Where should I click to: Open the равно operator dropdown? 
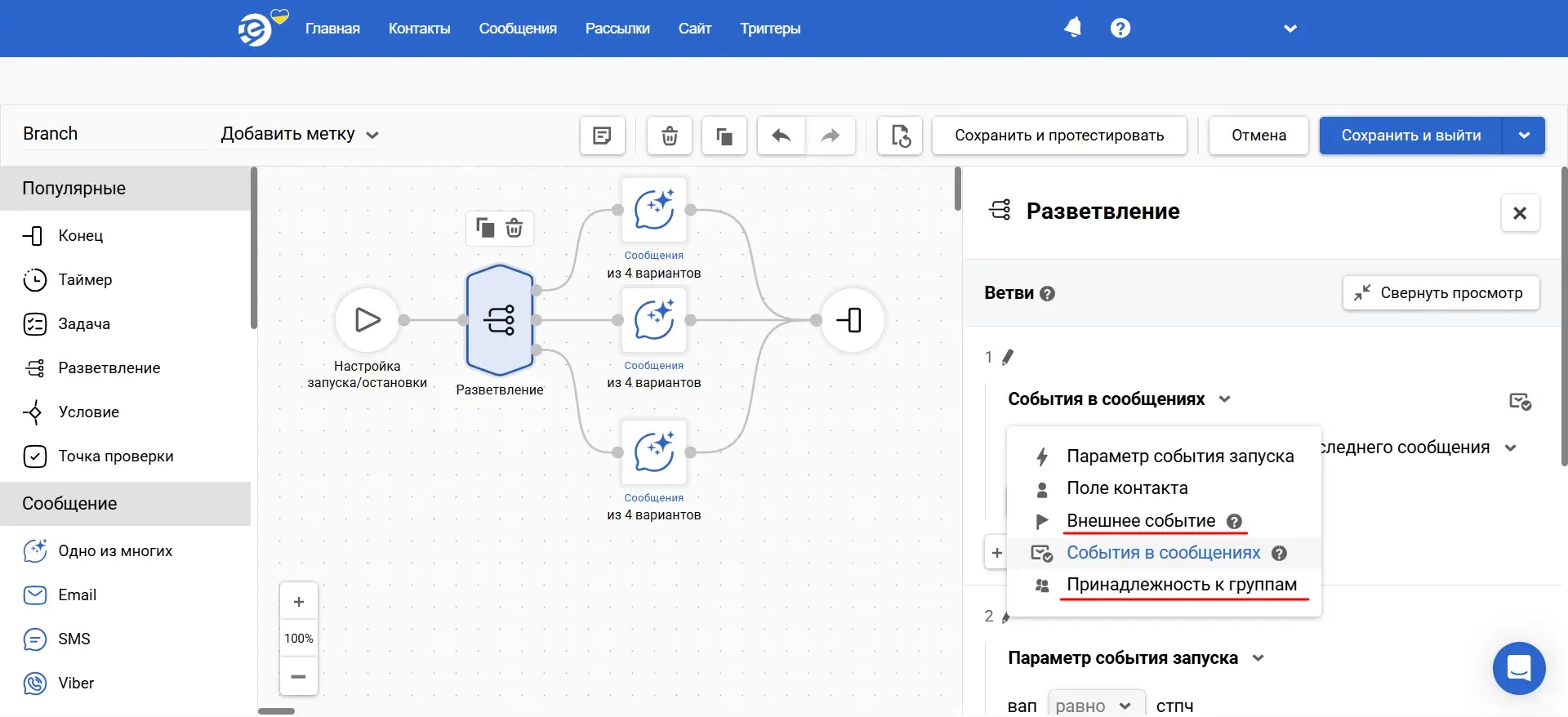point(1093,706)
